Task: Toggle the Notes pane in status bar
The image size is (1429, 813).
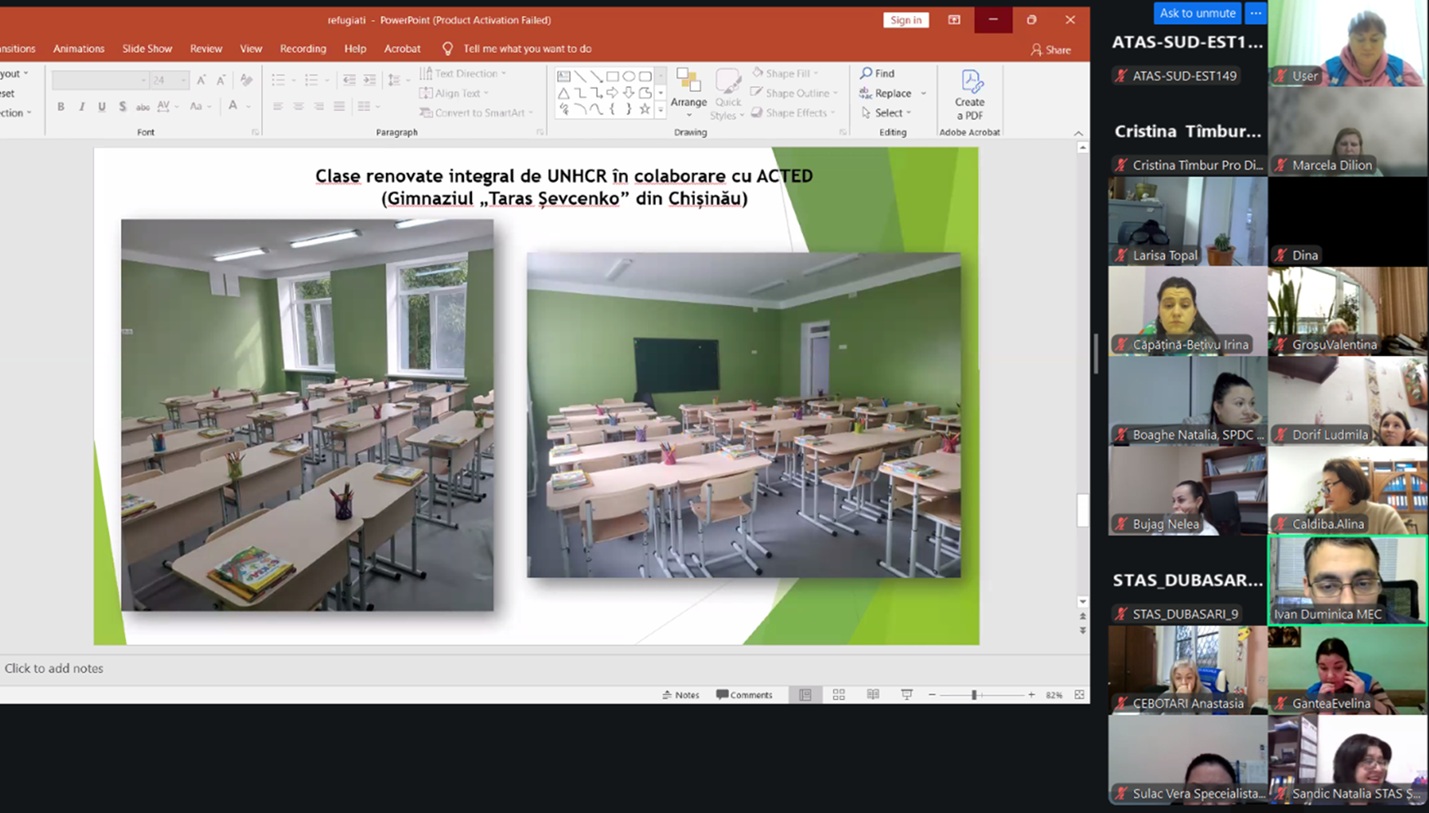Action: pos(680,695)
